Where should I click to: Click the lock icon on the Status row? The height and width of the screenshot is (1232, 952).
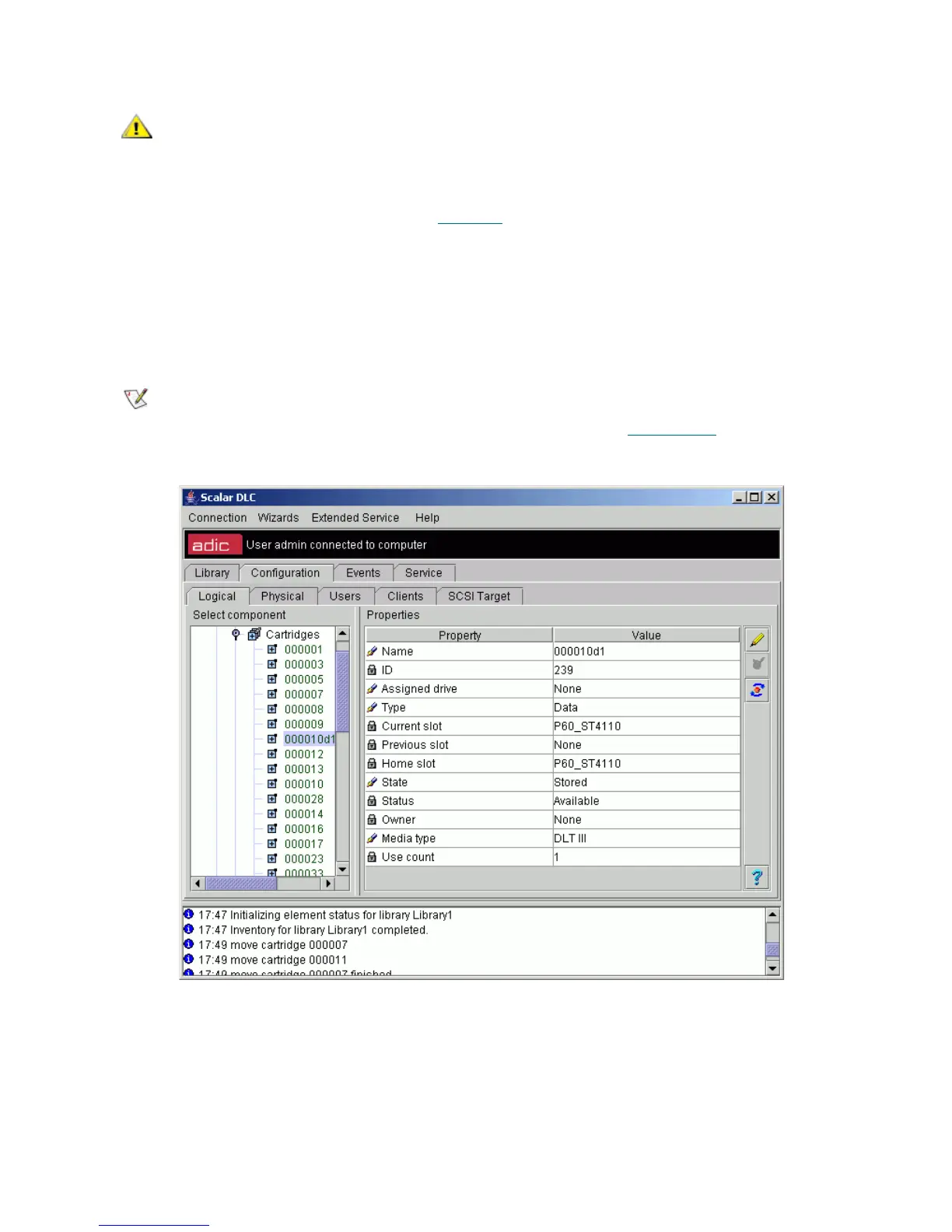coord(372,801)
